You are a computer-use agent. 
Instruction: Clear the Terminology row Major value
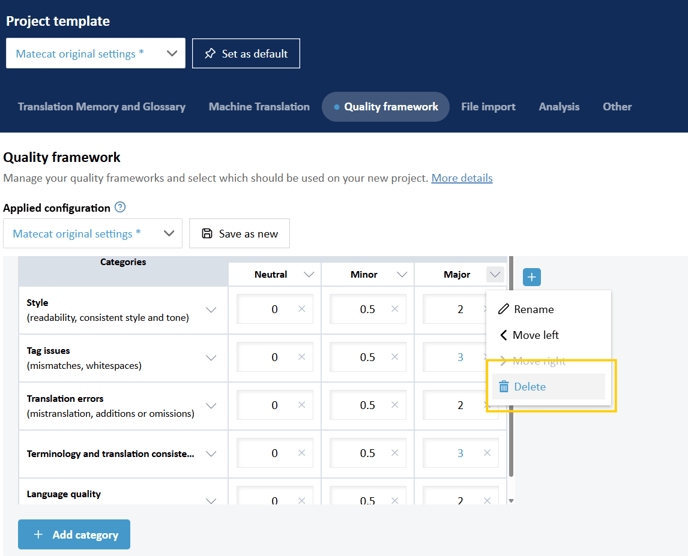(x=487, y=453)
